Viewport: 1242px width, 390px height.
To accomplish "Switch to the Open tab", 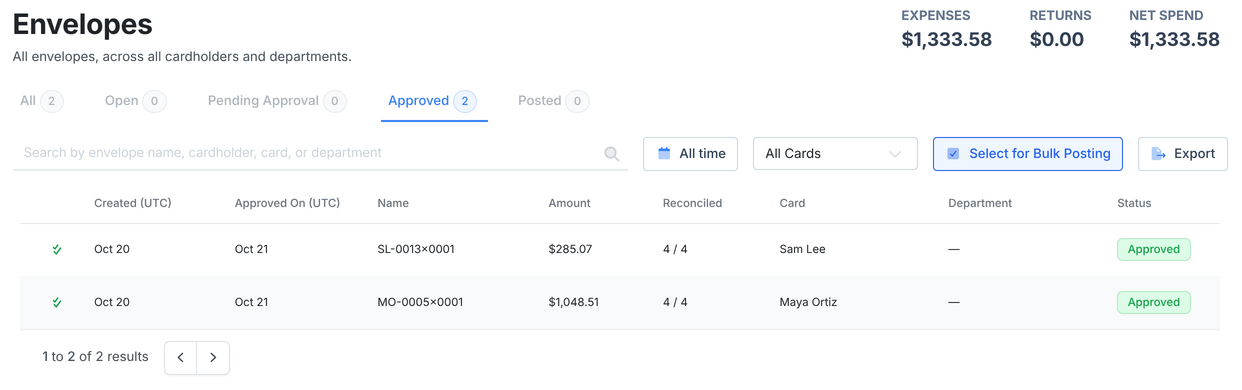I will (135, 101).
